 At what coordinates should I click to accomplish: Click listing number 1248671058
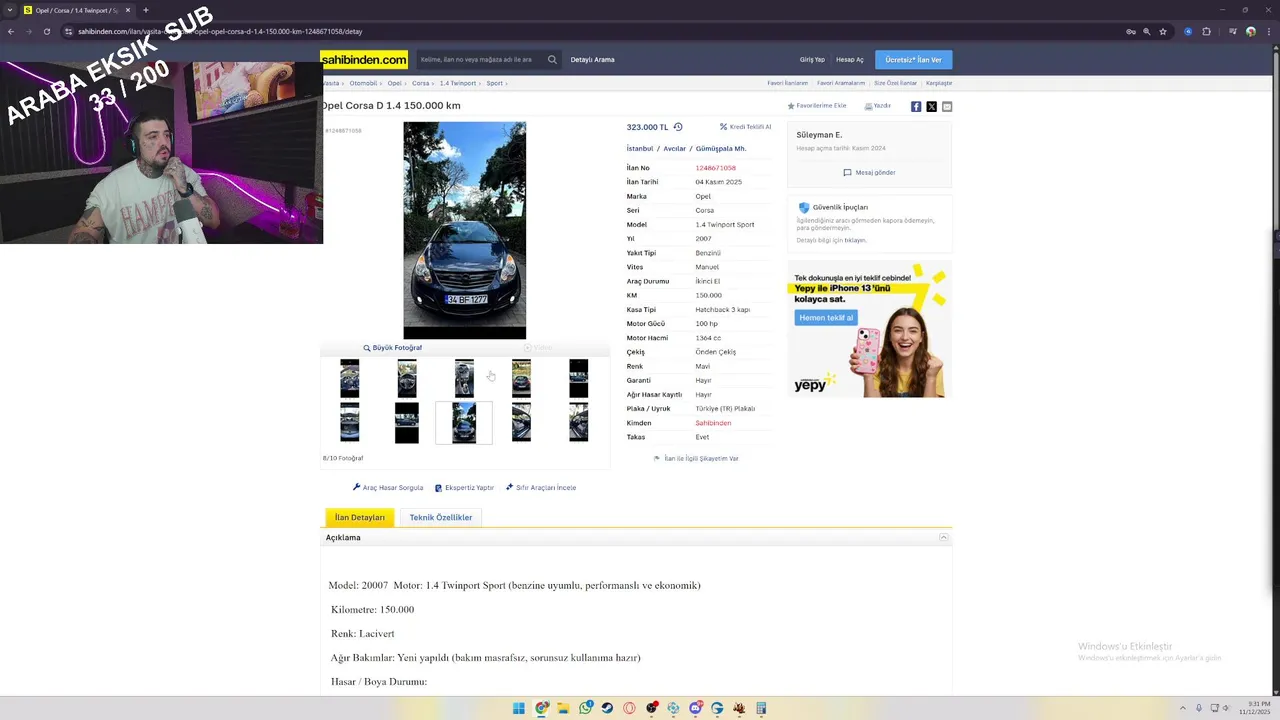[715, 168]
